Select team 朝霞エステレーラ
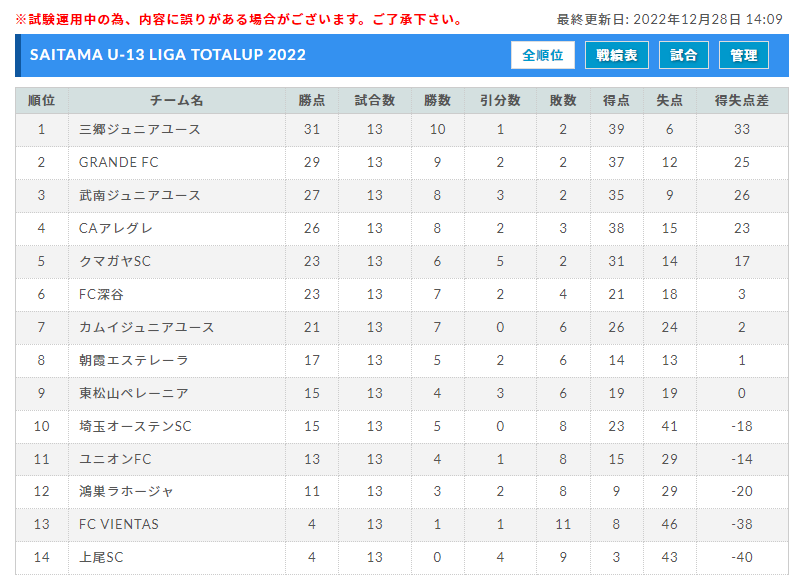 coord(133,360)
